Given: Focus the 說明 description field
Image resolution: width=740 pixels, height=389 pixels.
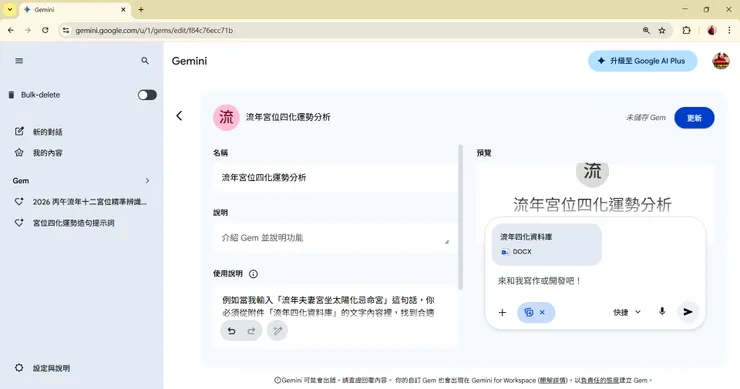Looking at the screenshot, I should coord(334,237).
